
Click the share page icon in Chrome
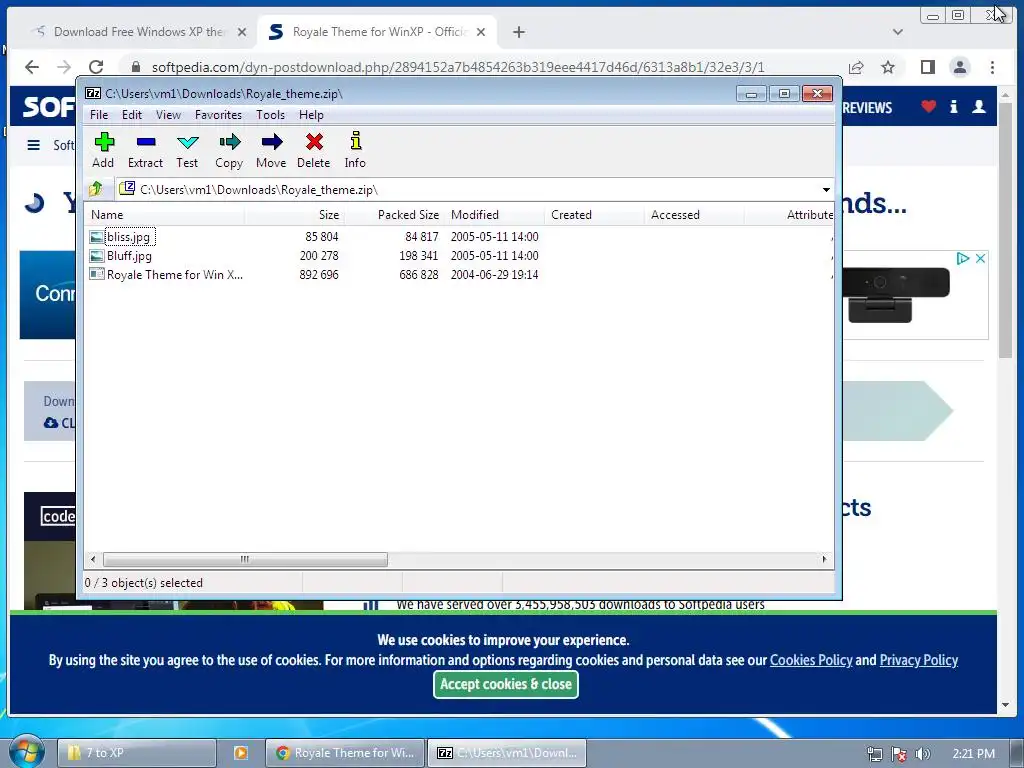pos(856,67)
